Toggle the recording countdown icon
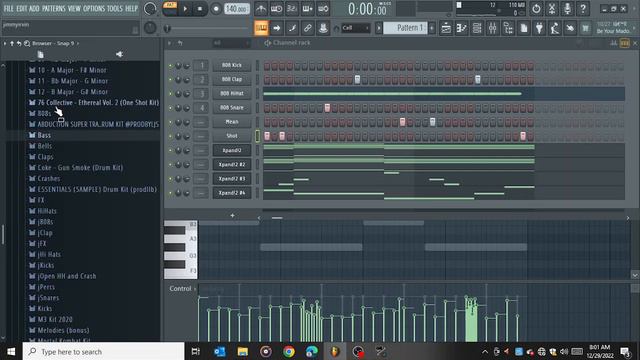The width and height of the screenshot is (640, 360). coord(292,9)
